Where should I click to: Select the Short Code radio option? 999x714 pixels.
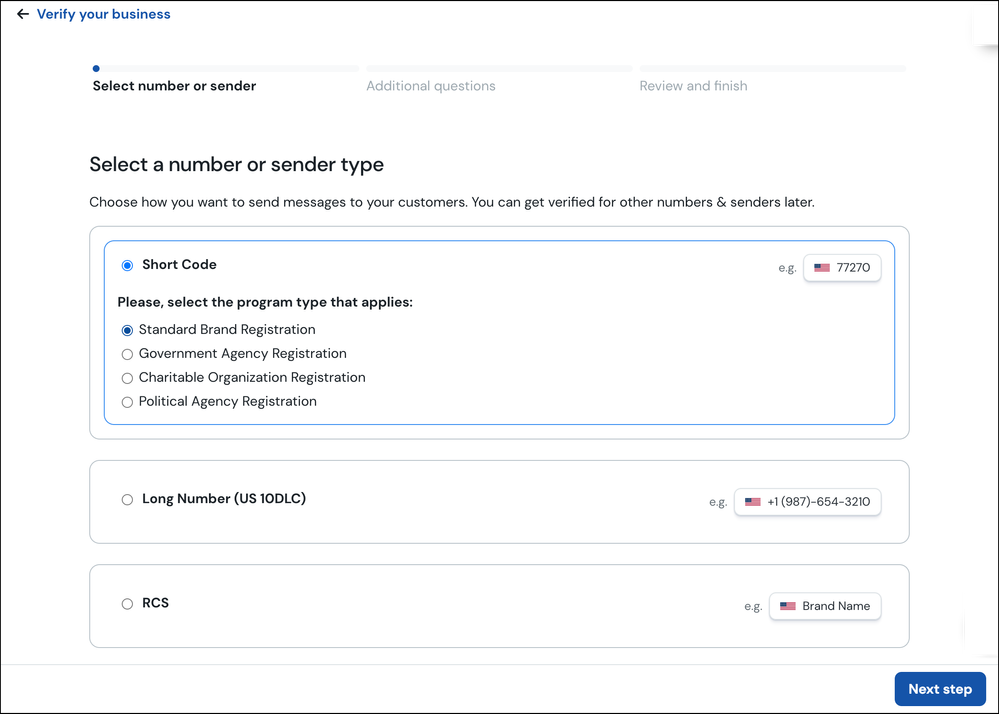127,265
